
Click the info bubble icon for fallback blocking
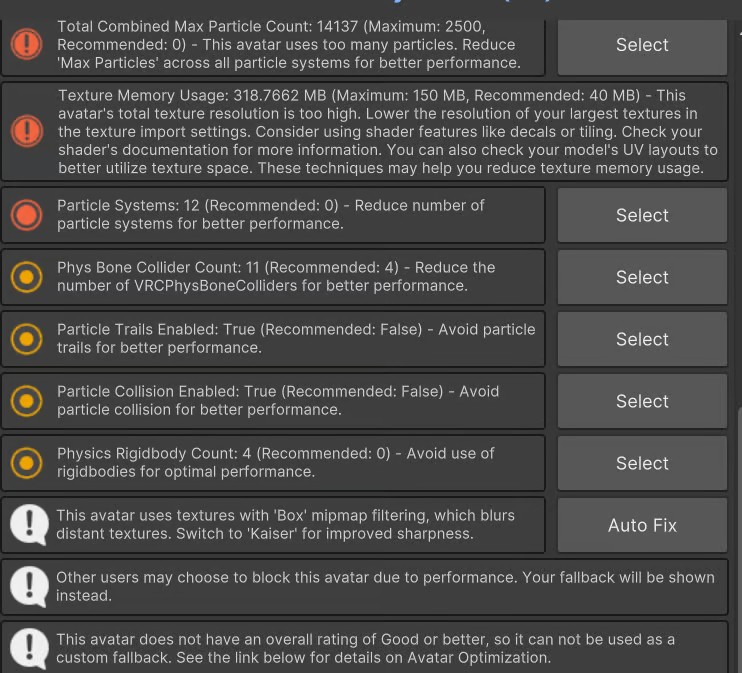point(29,587)
